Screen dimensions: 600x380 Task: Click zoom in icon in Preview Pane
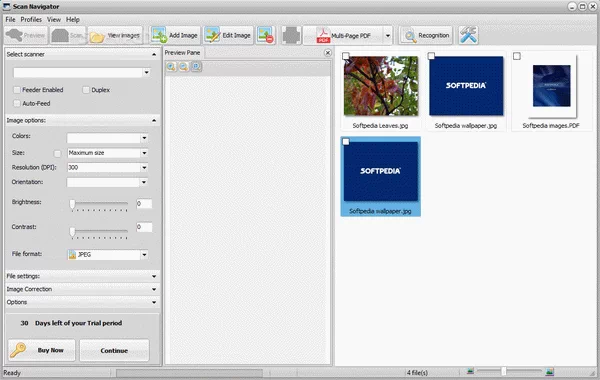[171, 67]
